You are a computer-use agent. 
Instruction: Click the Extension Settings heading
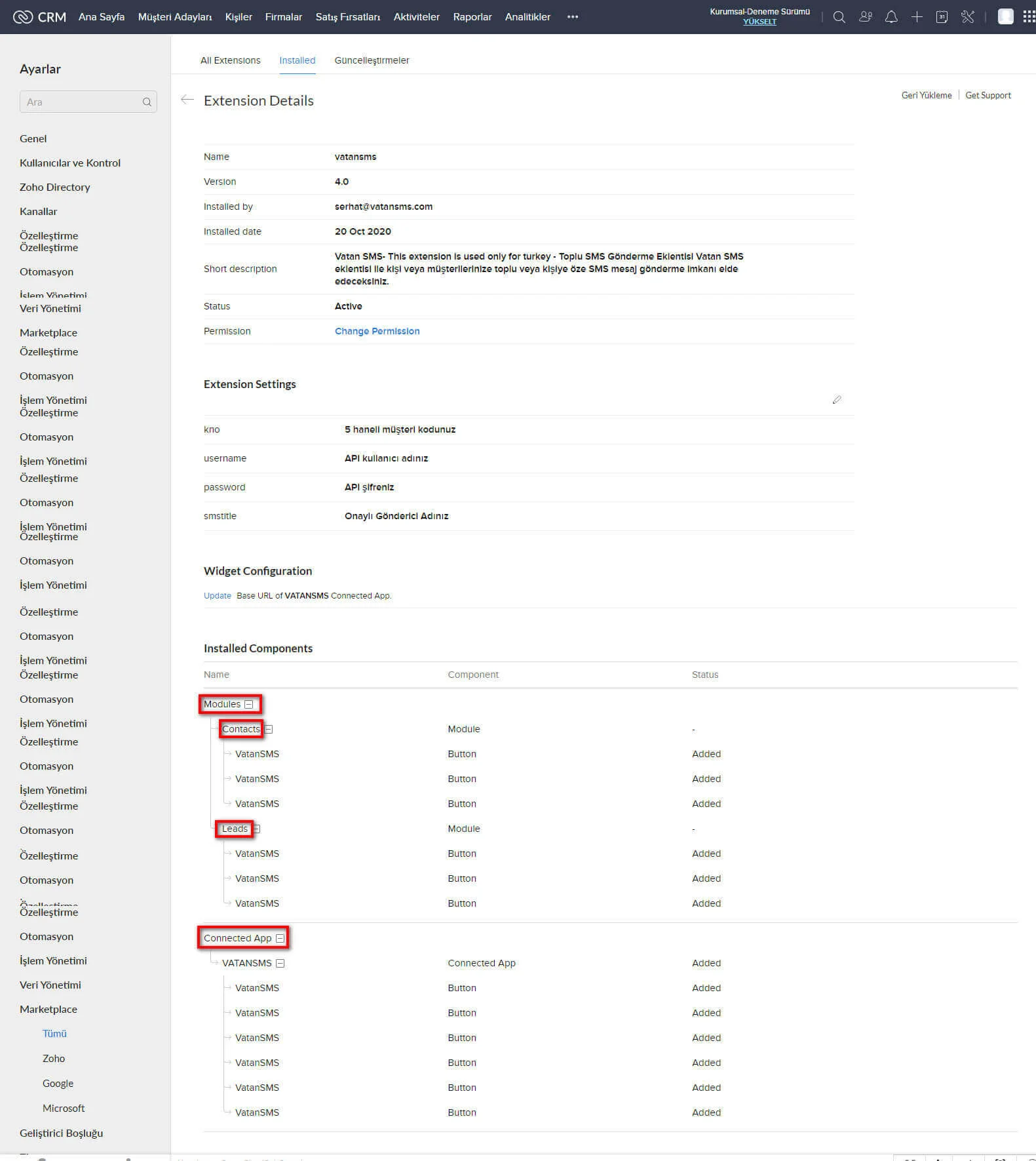[250, 384]
